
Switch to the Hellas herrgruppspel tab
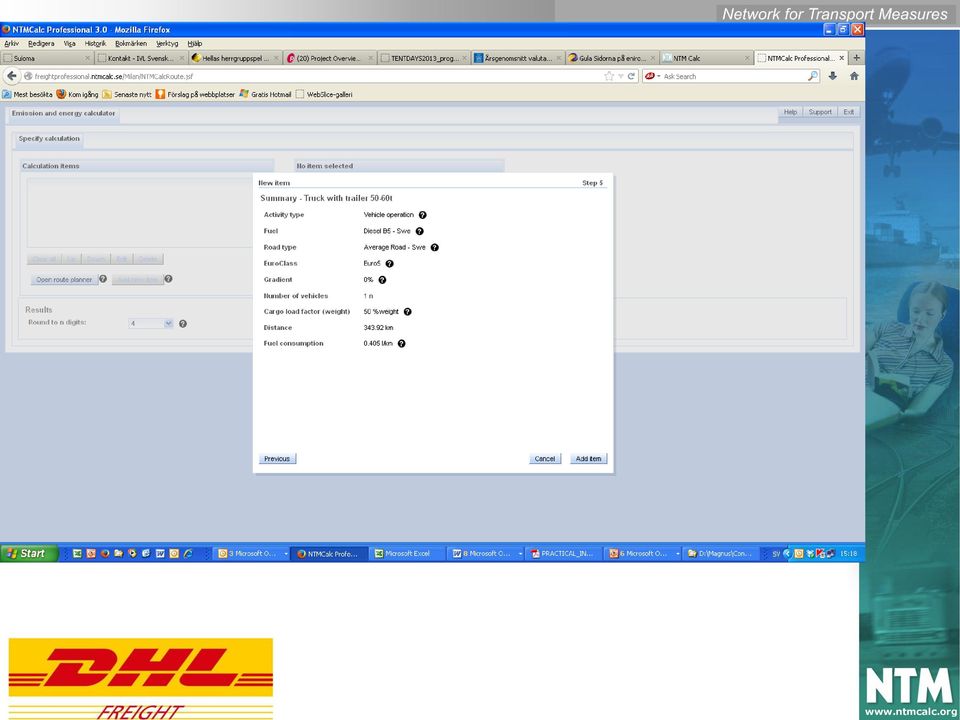click(235, 58)
